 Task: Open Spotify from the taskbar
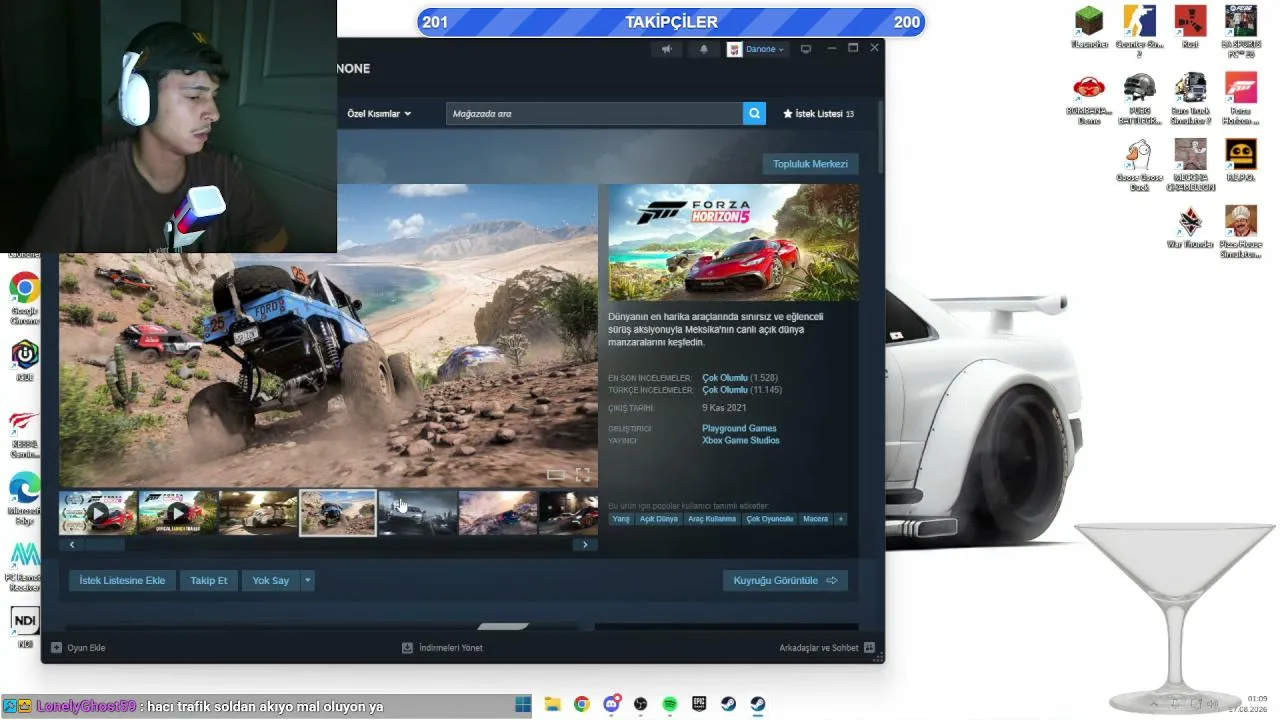pos(670,704)
